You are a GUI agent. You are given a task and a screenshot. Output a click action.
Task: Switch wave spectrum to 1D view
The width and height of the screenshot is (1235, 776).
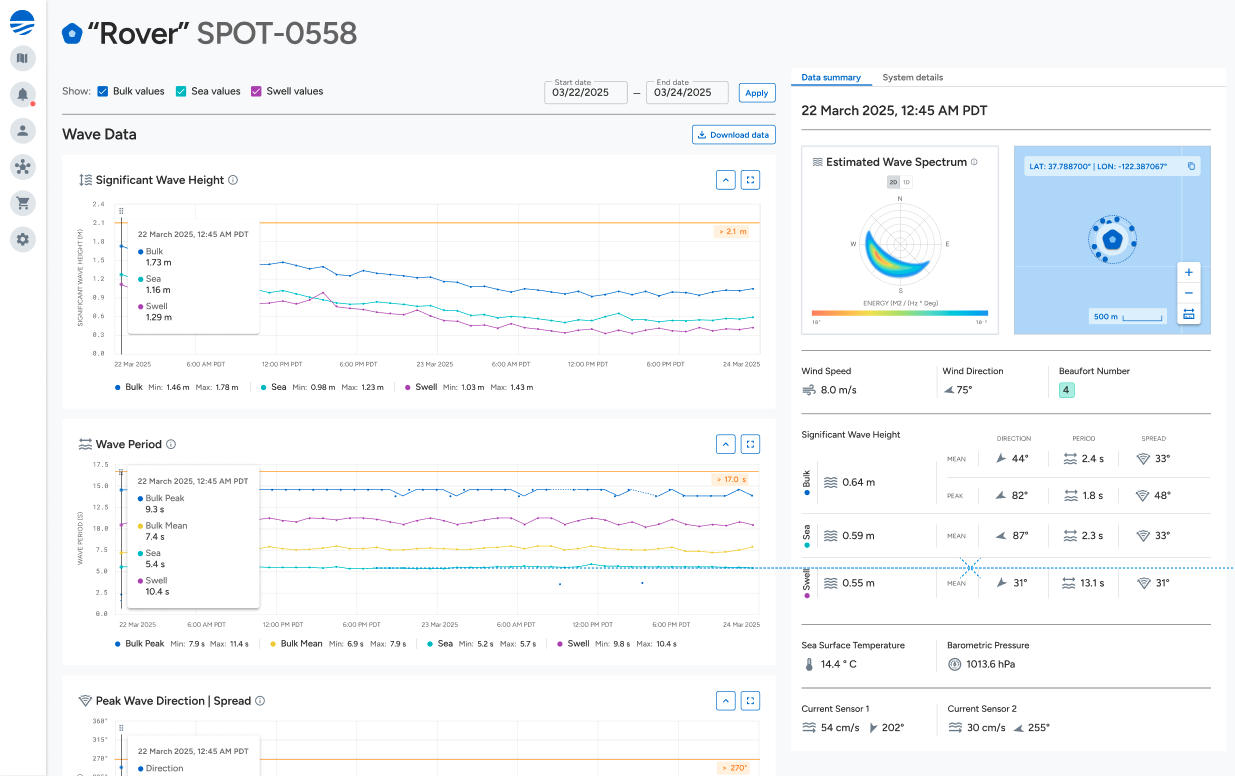click(x=906, y=182)
